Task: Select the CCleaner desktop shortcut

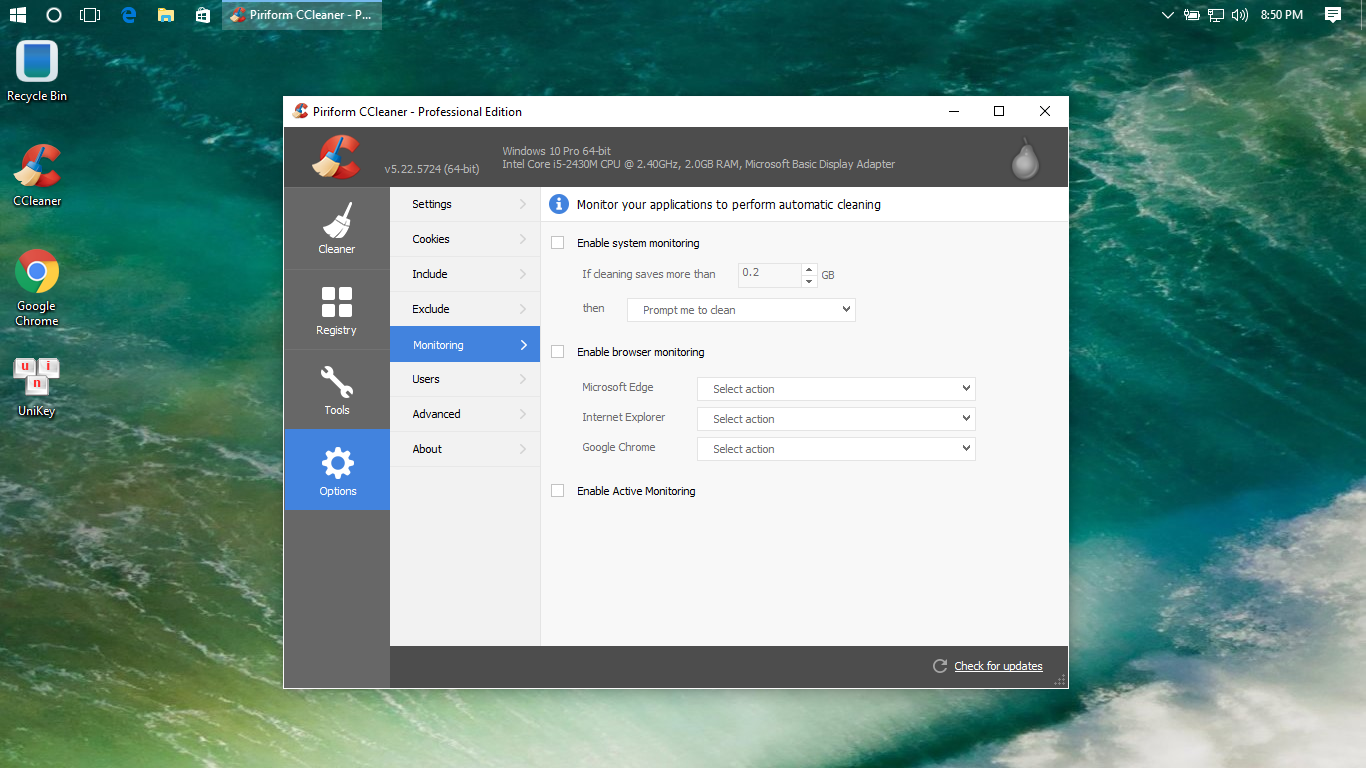Action: click(37, 176)
